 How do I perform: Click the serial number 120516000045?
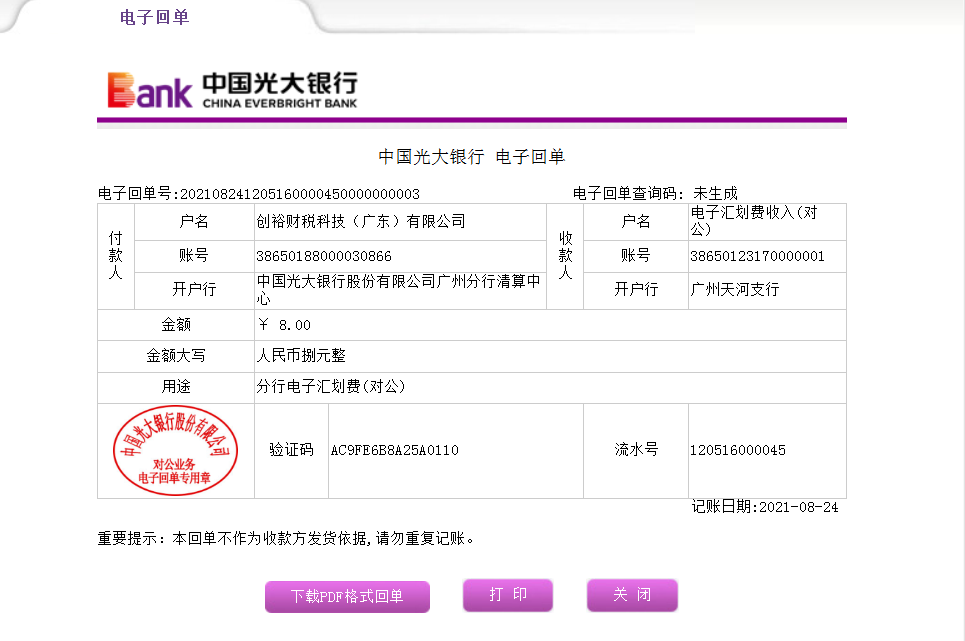(737, 451)
